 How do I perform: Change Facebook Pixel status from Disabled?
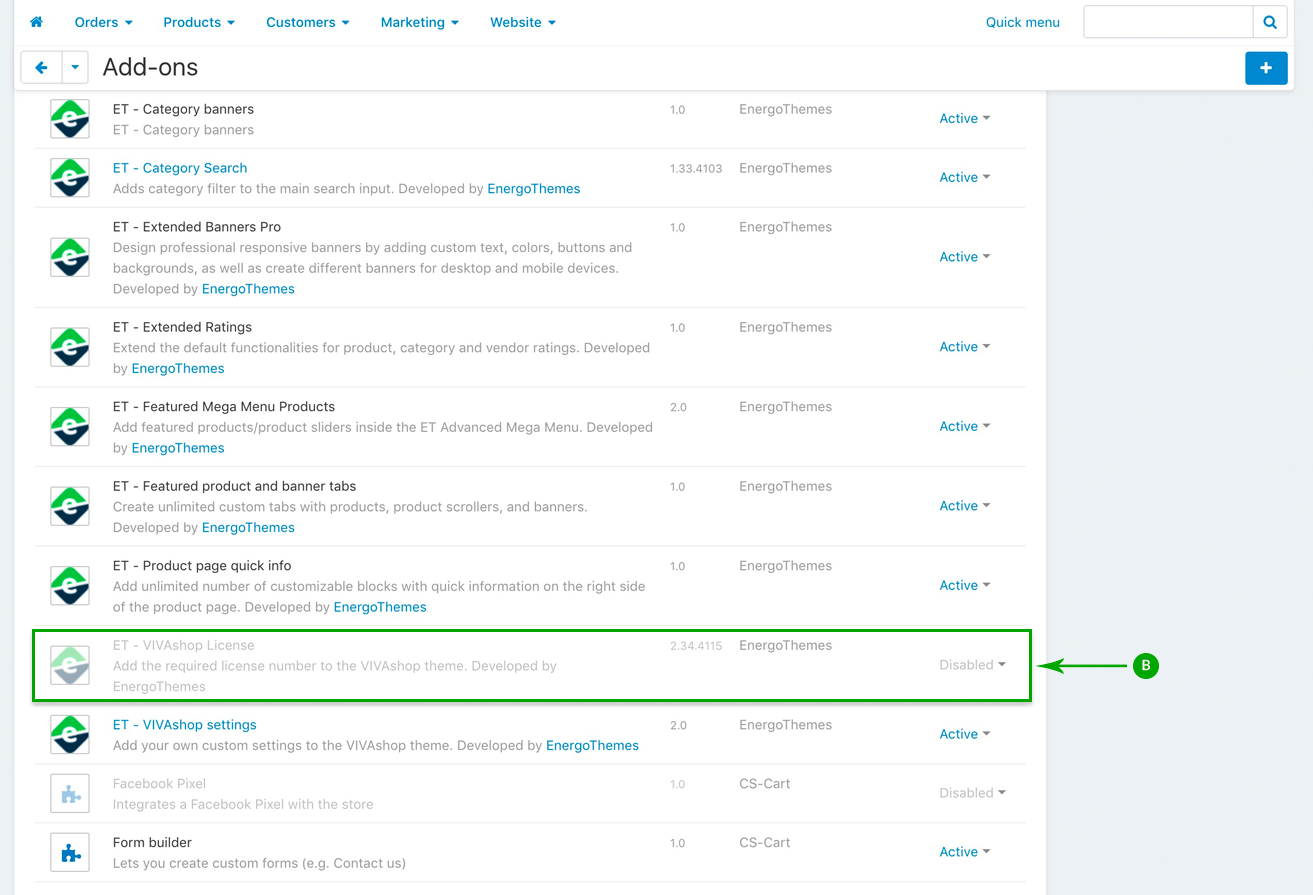972,793
